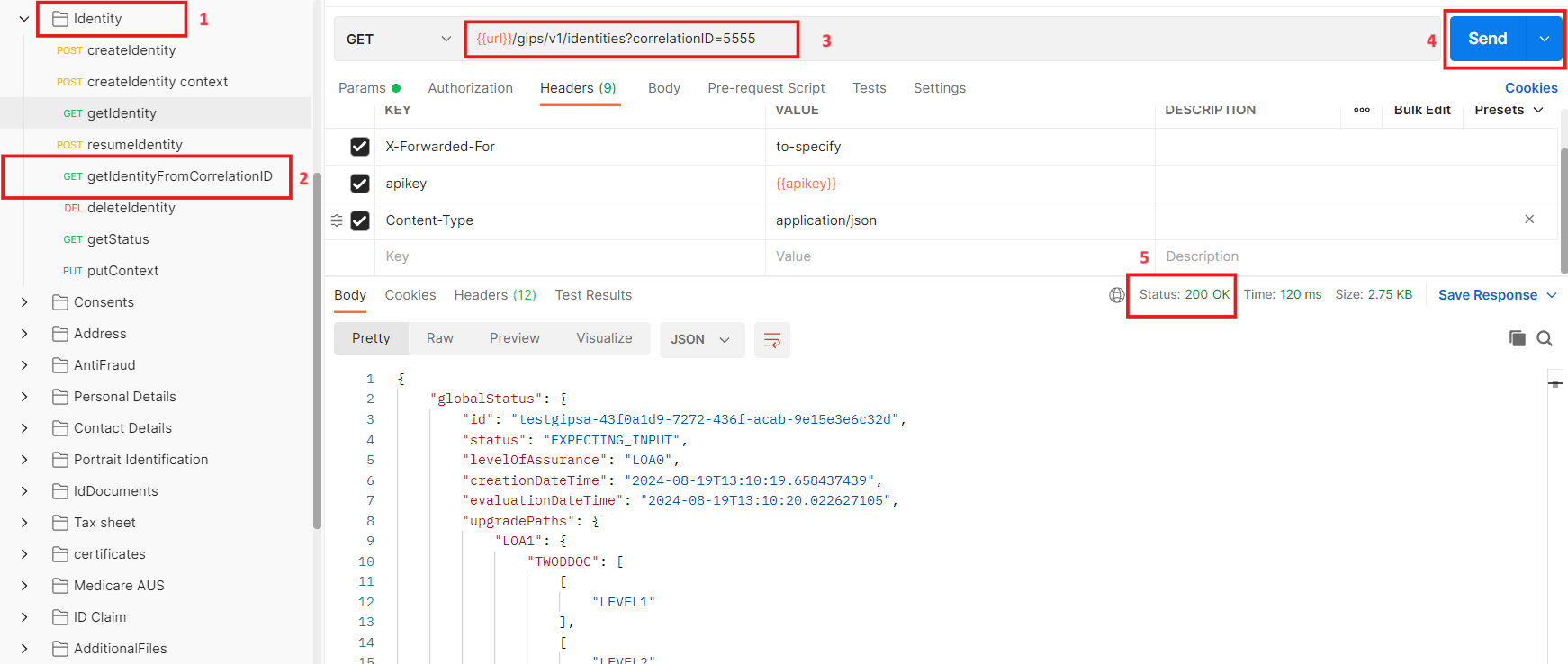Click the IdDocuments folder icon
This screenshot has width=1568, height=664.
click(x=60, y=491)
